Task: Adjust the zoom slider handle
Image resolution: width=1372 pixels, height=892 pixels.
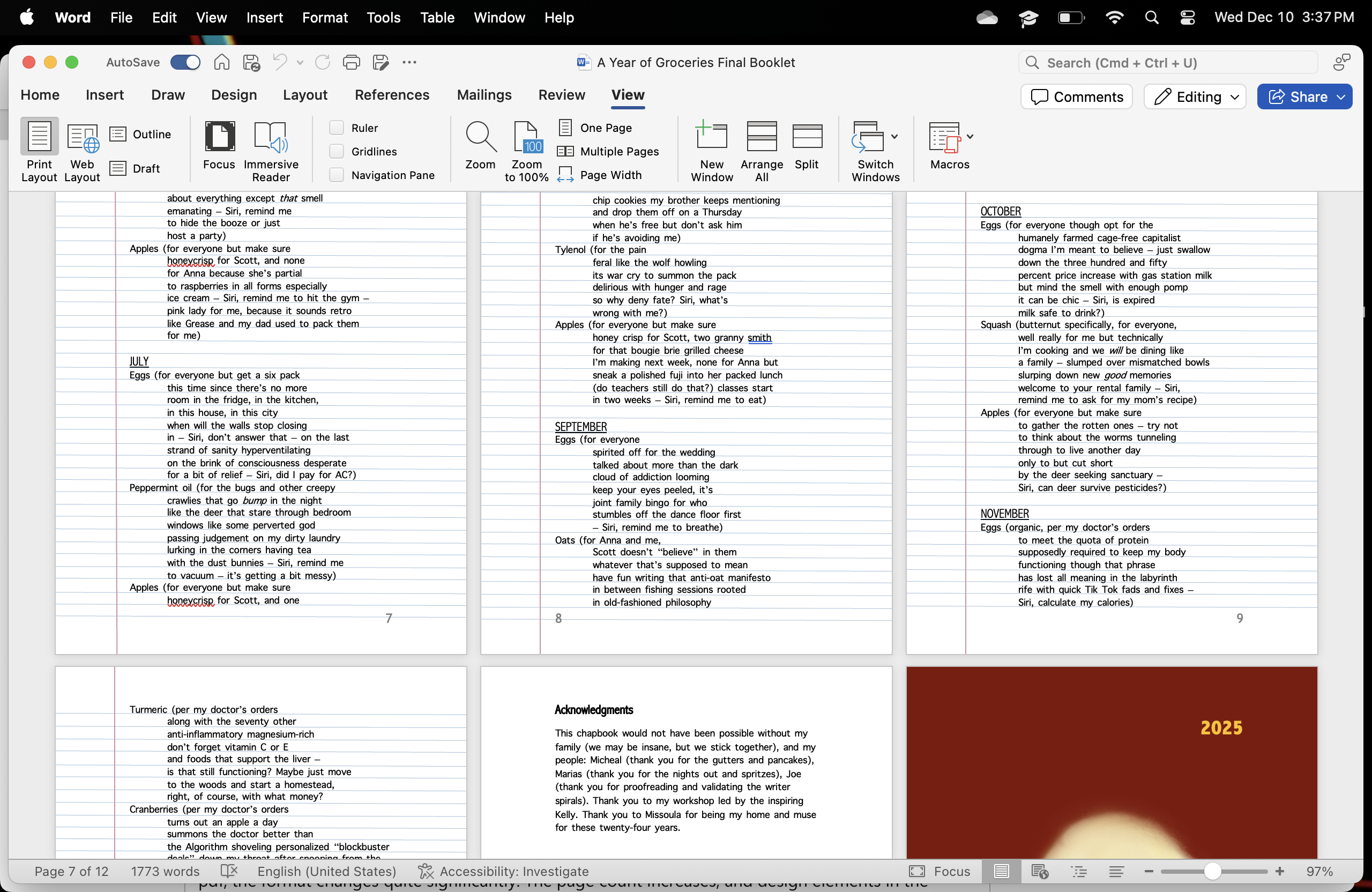Action: [1212, 871]
